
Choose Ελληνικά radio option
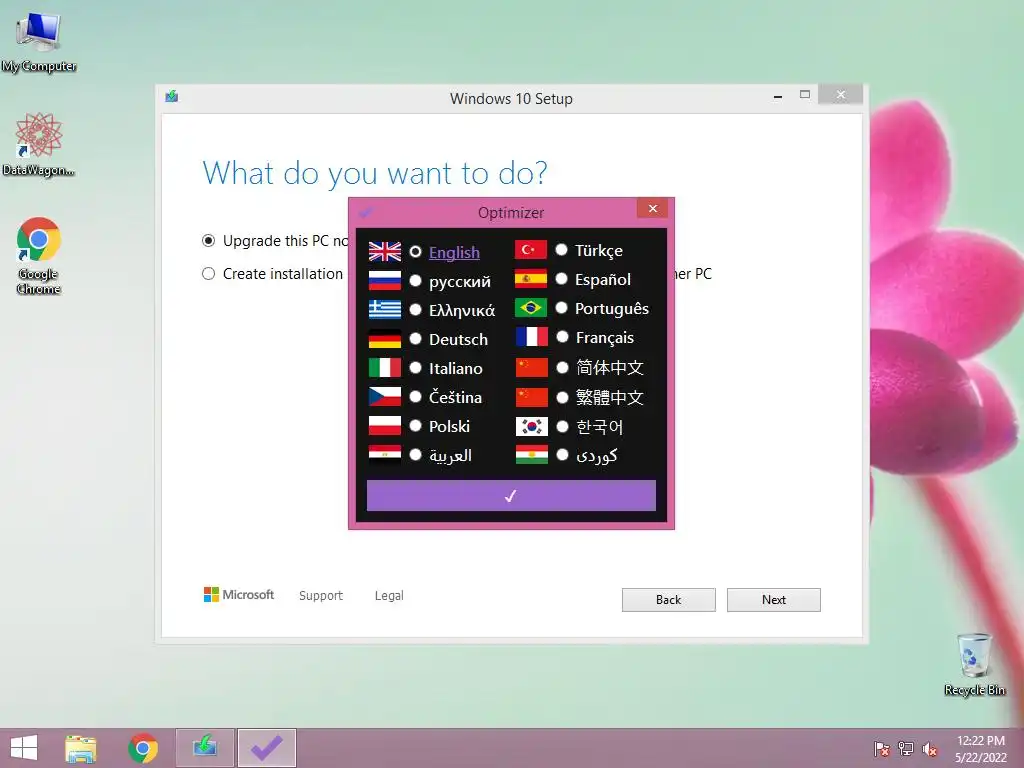[415, 310]
